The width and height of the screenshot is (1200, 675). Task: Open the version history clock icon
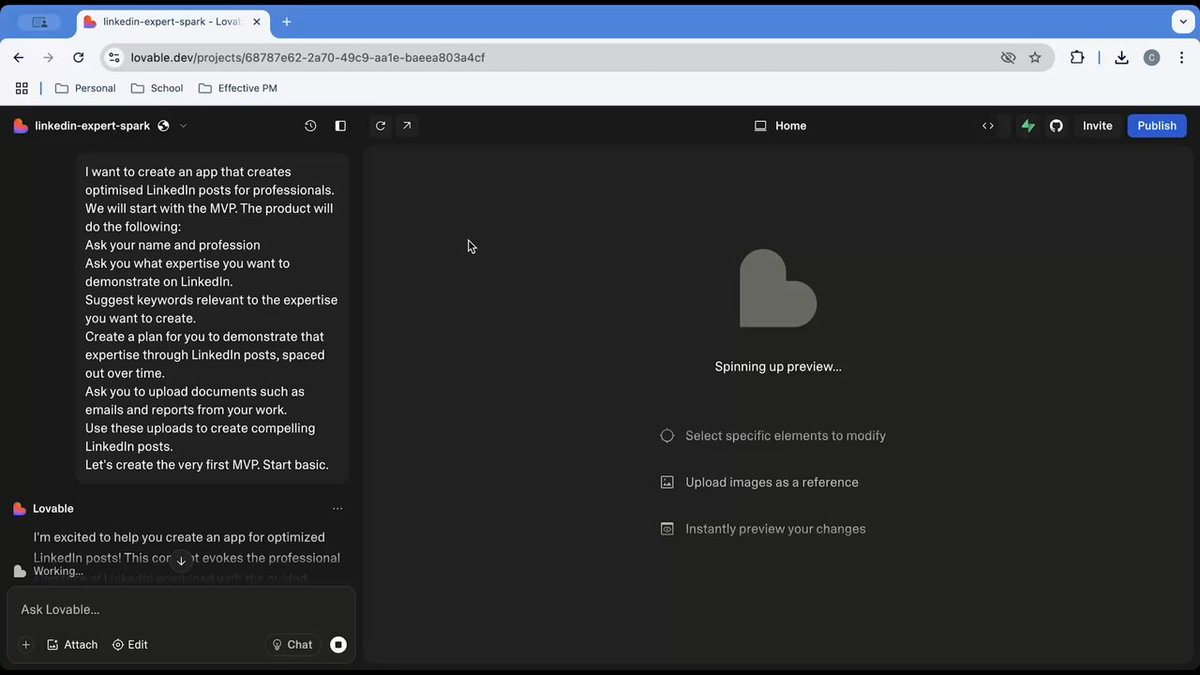tap(311, 126)
